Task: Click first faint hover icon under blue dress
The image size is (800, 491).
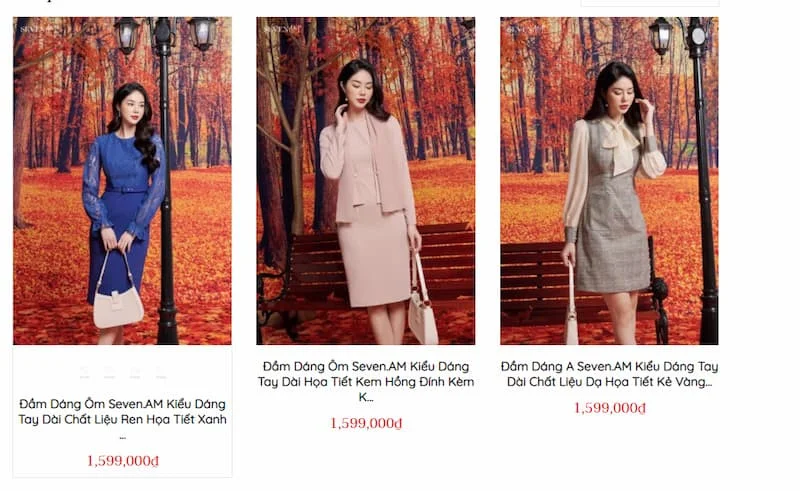Action: [85, 373]
